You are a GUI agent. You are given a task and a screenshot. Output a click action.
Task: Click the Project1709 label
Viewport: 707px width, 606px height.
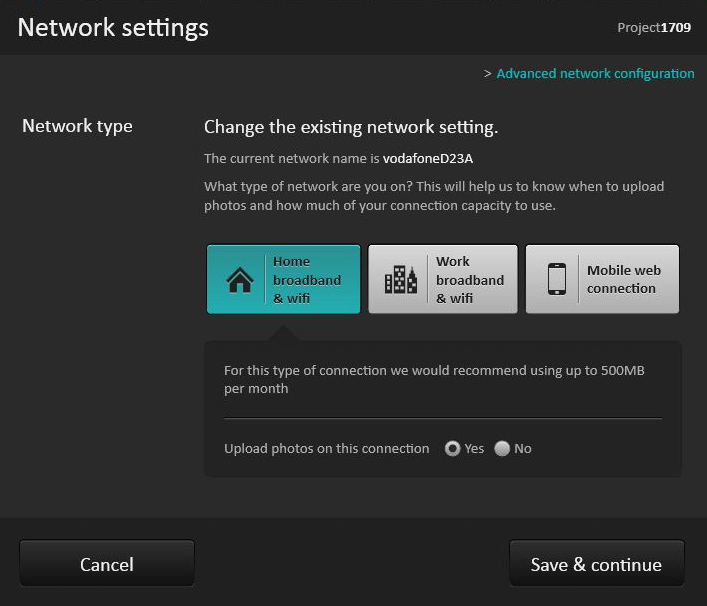[653, 28]
